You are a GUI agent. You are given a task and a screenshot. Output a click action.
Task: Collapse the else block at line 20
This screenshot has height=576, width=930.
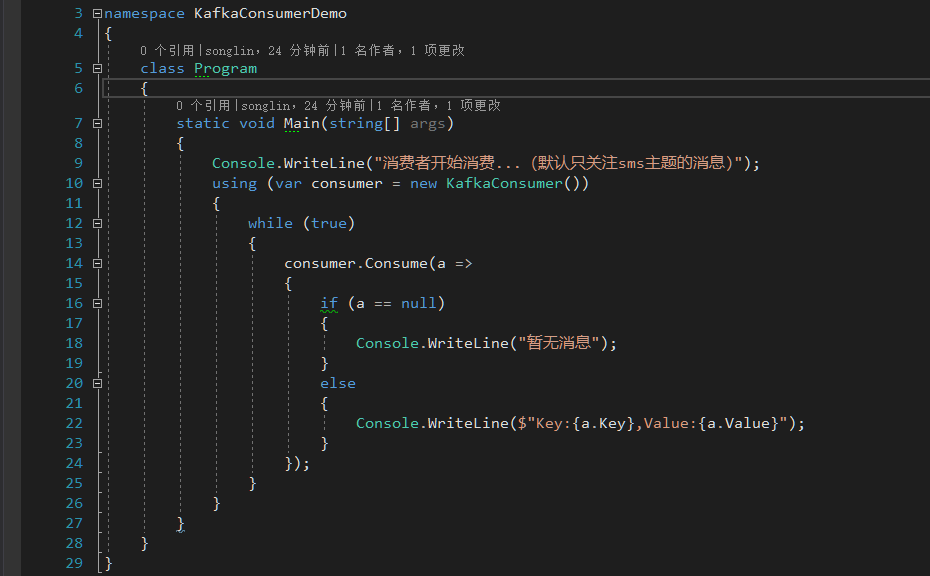(x=97, y=383)
